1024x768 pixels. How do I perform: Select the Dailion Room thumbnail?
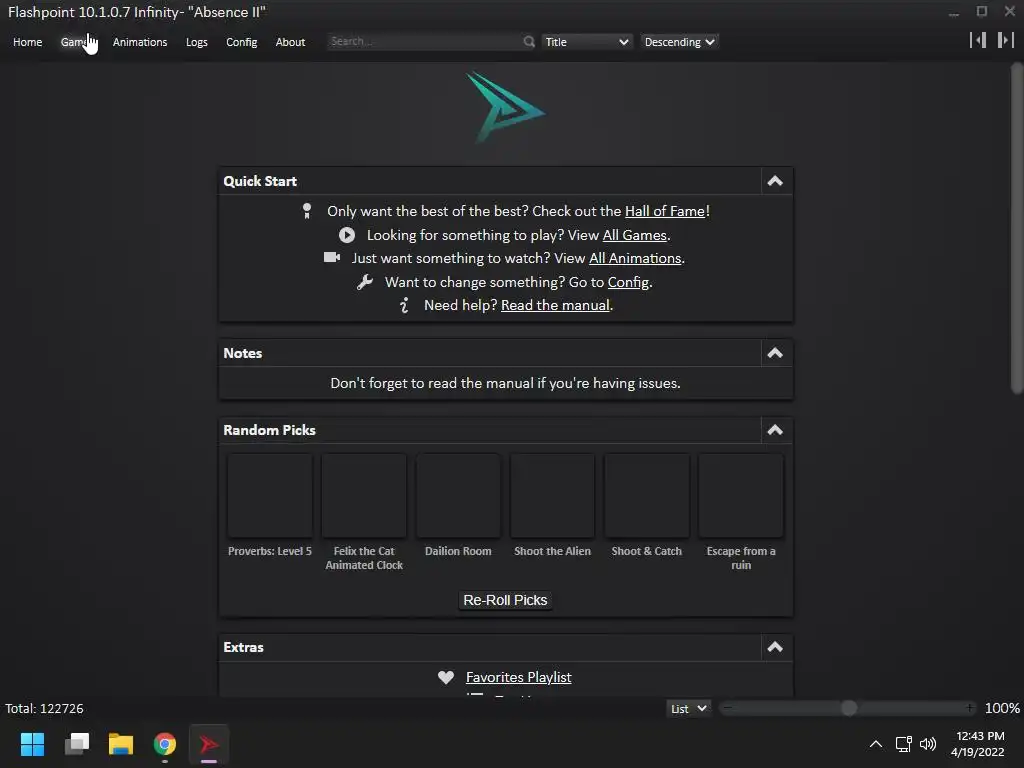(x=458, y=496)
